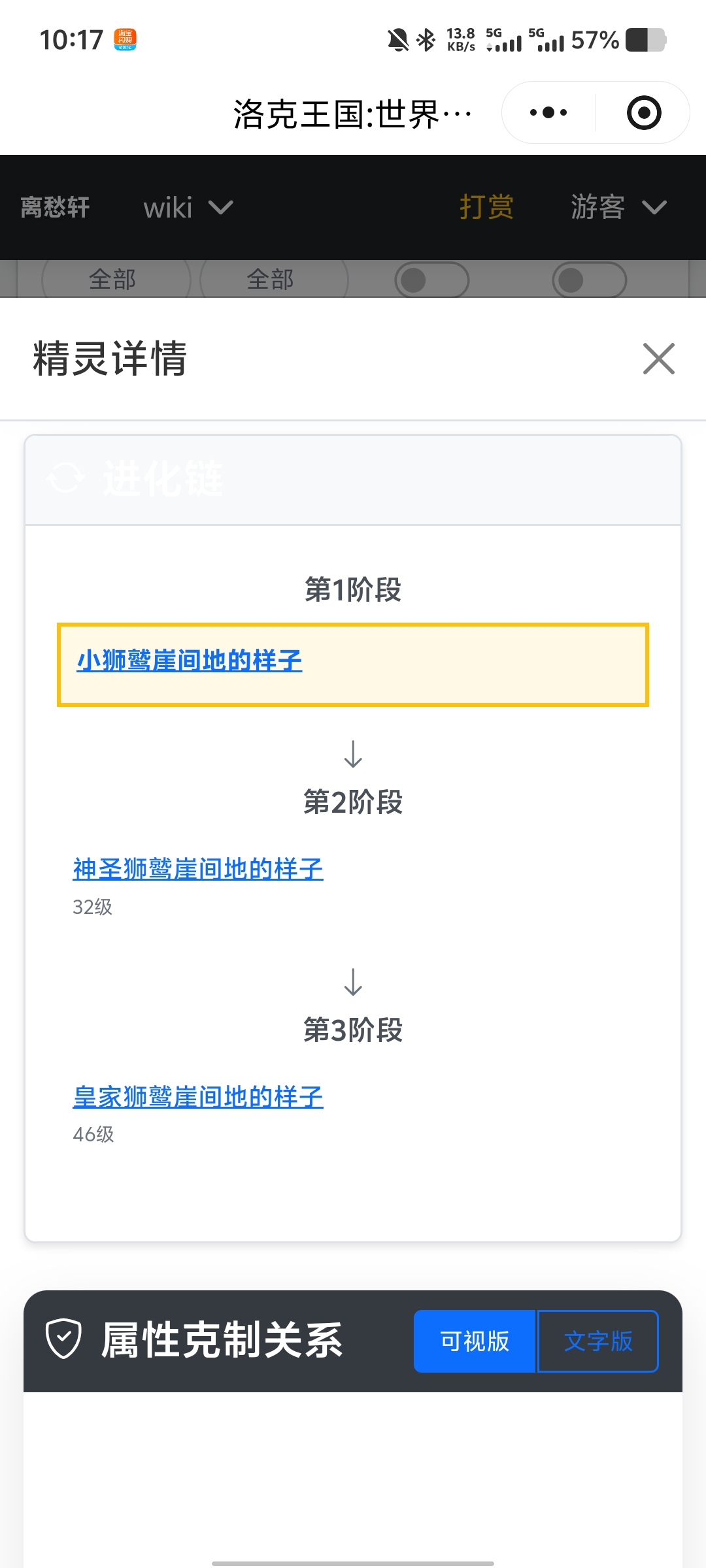Image resolution: width=706 pixels, height=1568 pixels.
Task: Click the 打赏 button in header
Action: 486,207
